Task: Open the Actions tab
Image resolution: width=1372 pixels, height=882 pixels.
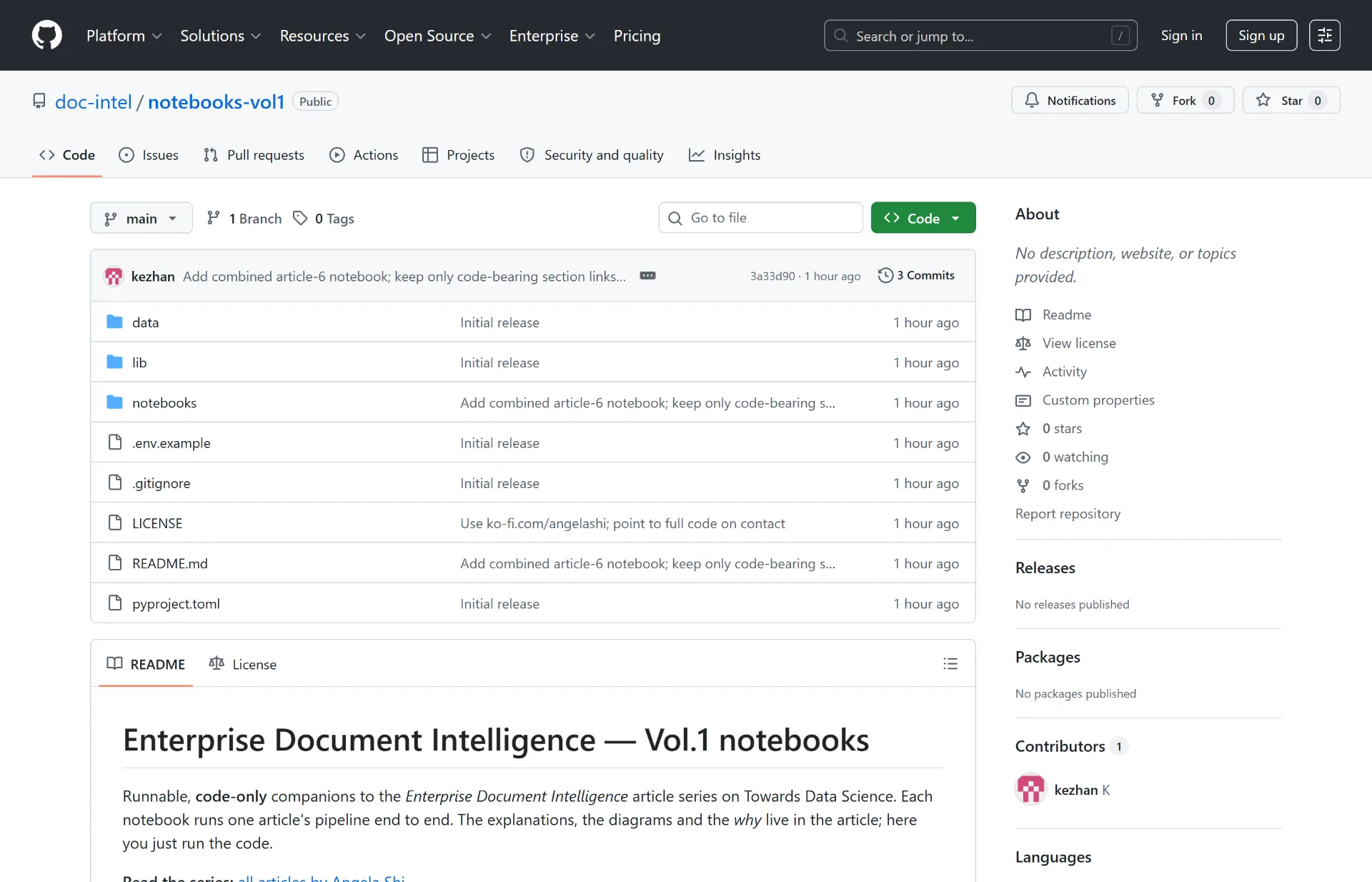Action: click(364, 155)
